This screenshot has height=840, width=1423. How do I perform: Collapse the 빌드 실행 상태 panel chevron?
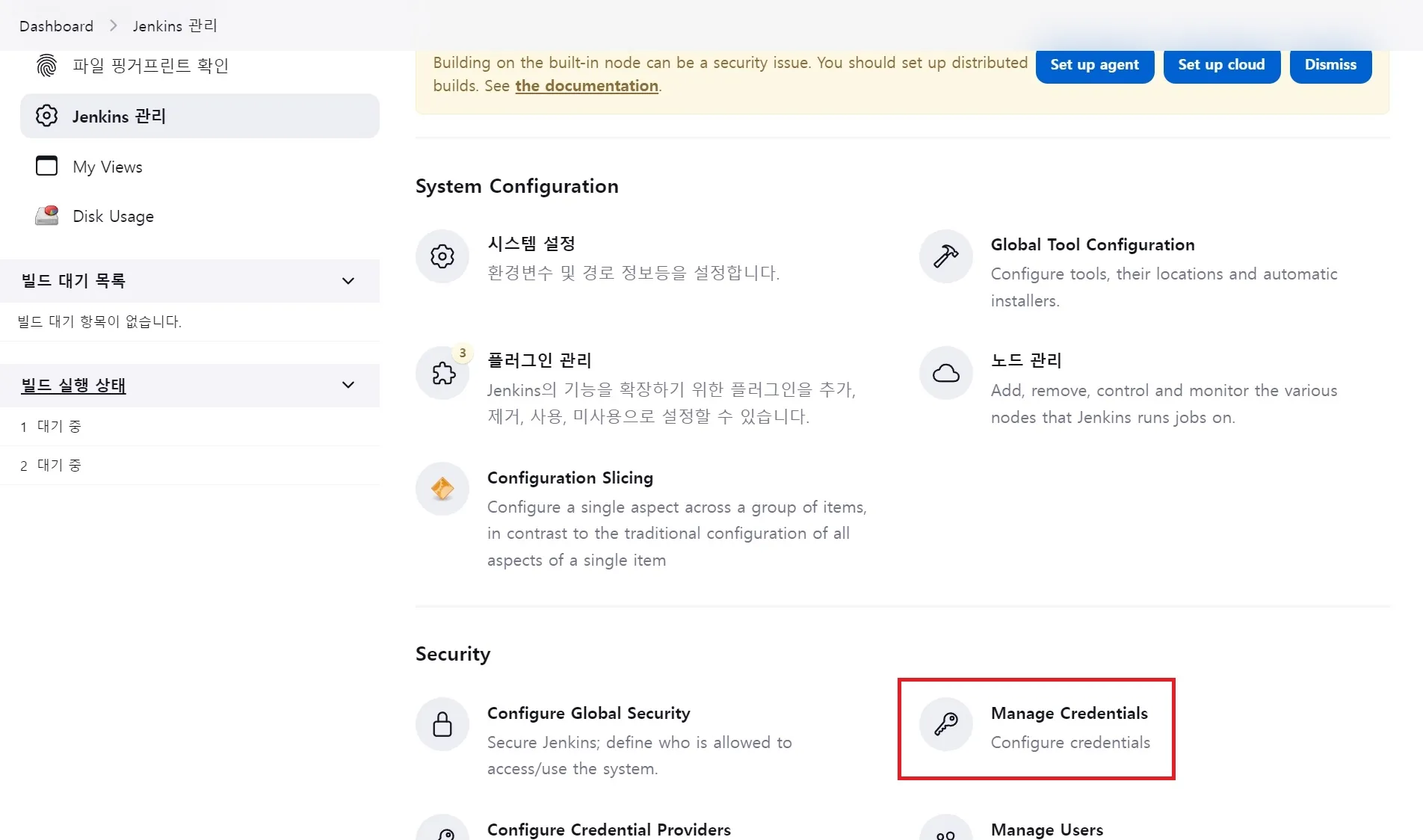coord(348,385)
